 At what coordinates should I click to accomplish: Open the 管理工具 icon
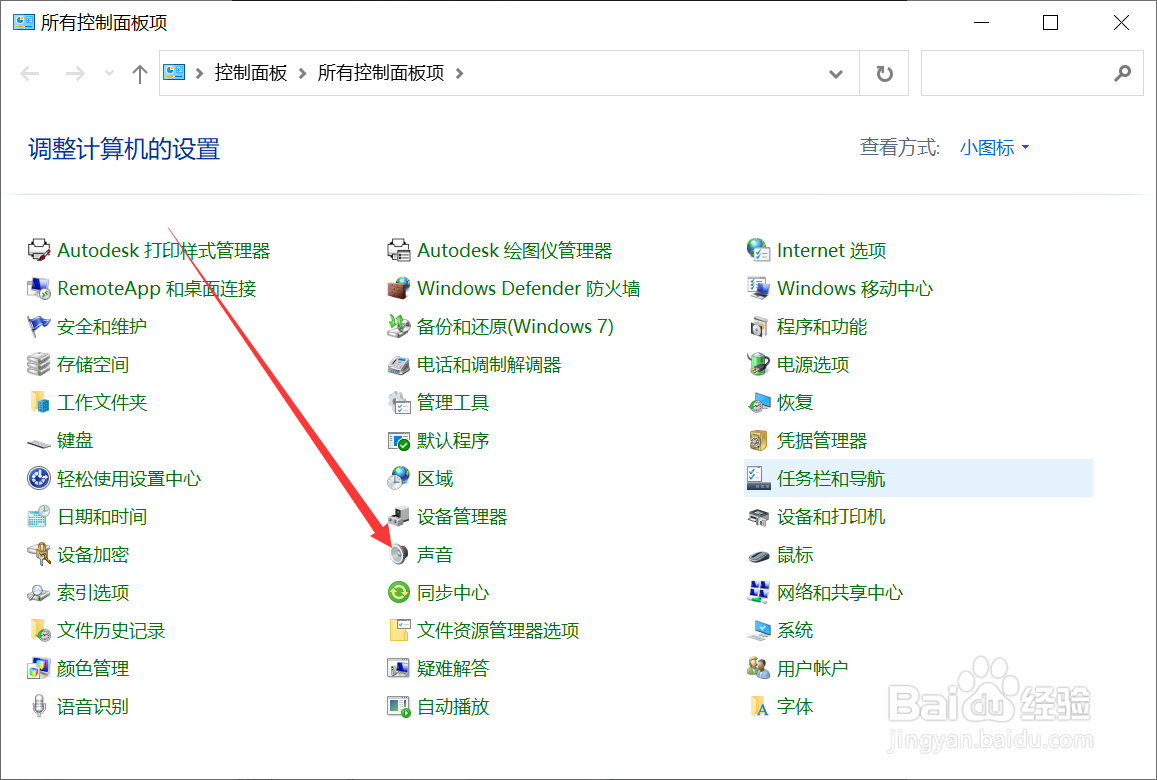coord(398,402)
